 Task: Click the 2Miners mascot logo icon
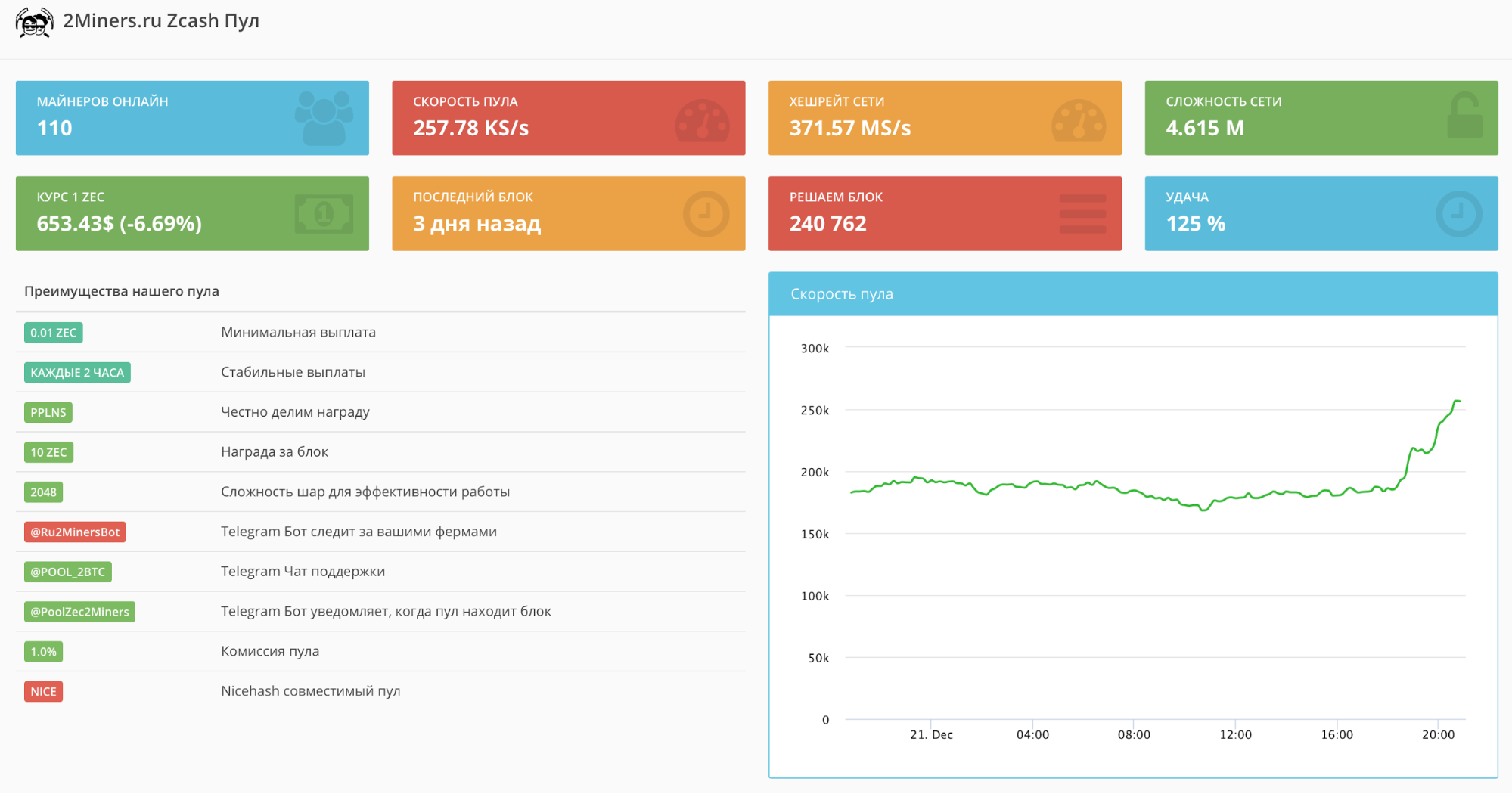point(34,22)
